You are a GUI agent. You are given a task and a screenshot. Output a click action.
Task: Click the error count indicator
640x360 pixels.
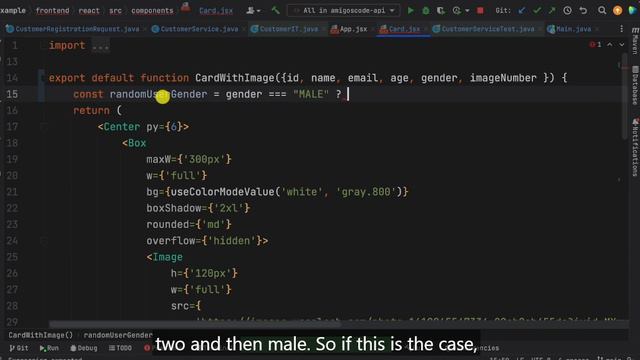click(595, 44)
